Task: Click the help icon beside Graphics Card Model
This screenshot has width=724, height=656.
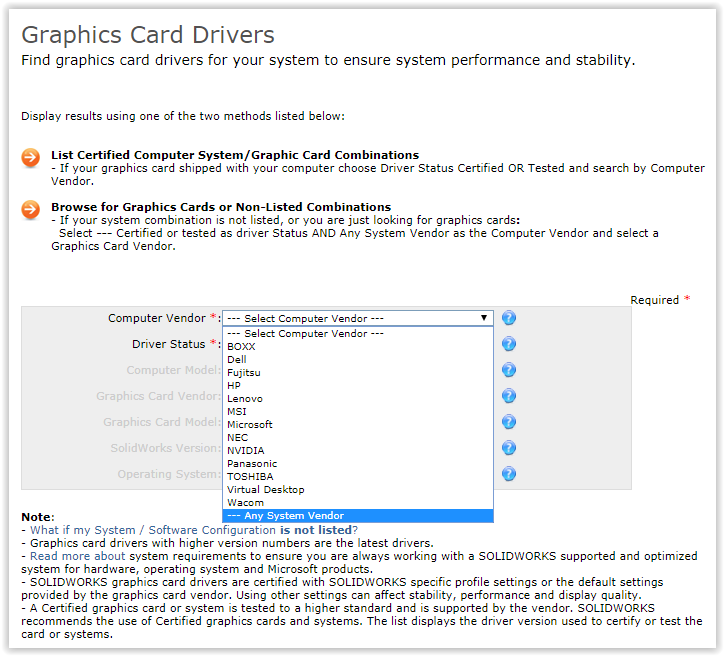Action: [509, 421]
